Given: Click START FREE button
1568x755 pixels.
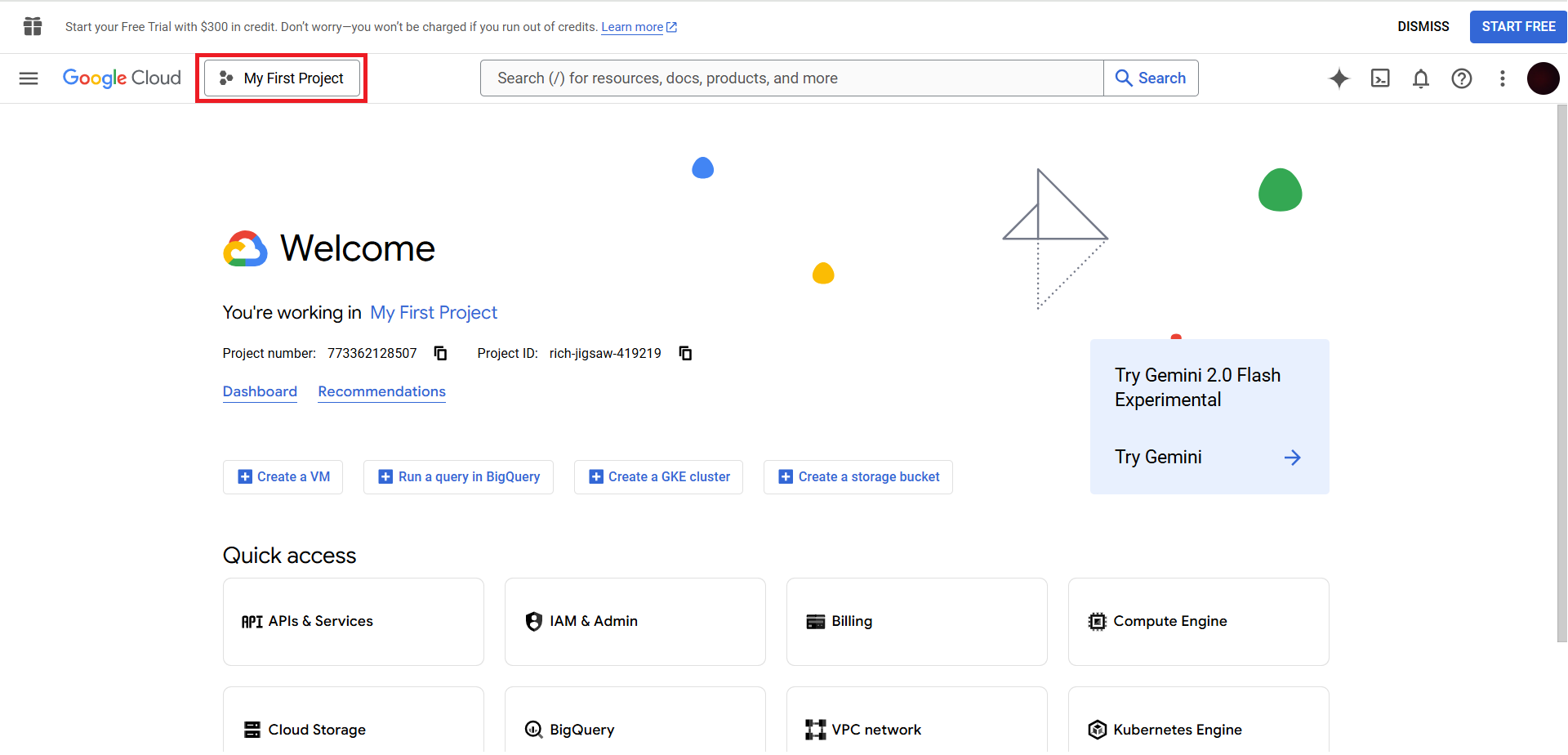Looking at the screenshot, I should click(1518, 27).
